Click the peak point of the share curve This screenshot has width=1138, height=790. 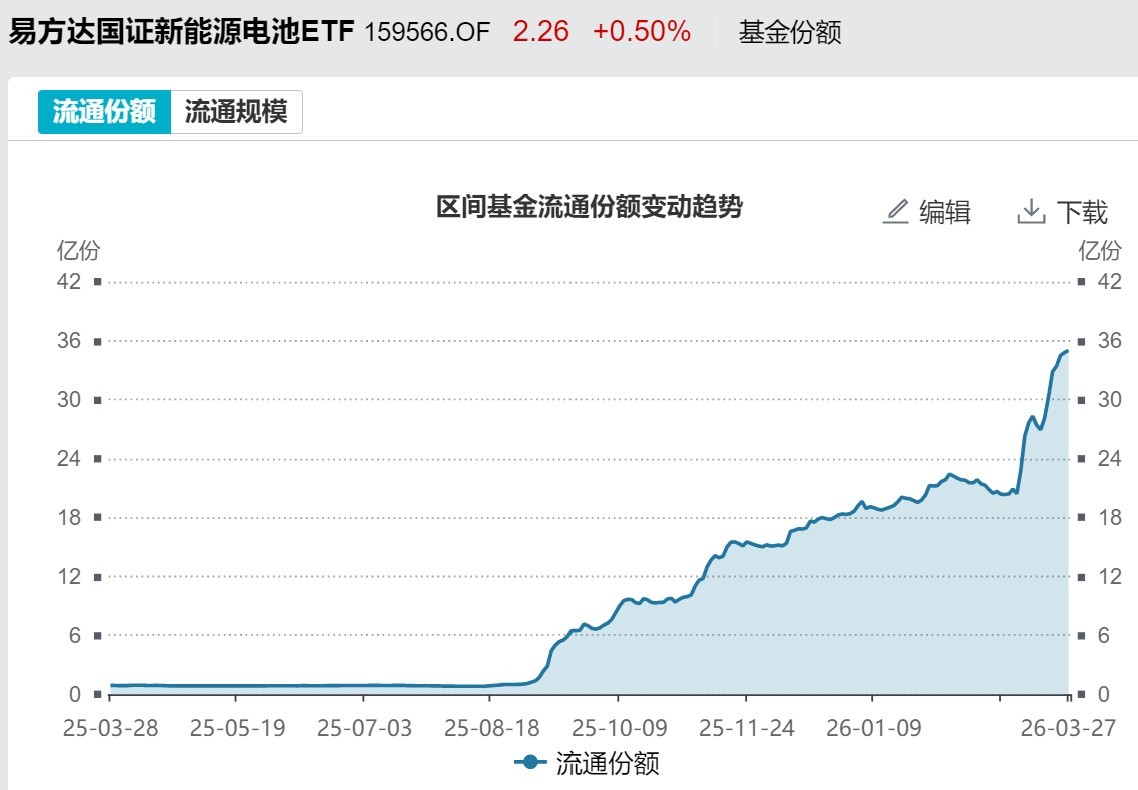pyautogui.click(x=1066, y=352)
